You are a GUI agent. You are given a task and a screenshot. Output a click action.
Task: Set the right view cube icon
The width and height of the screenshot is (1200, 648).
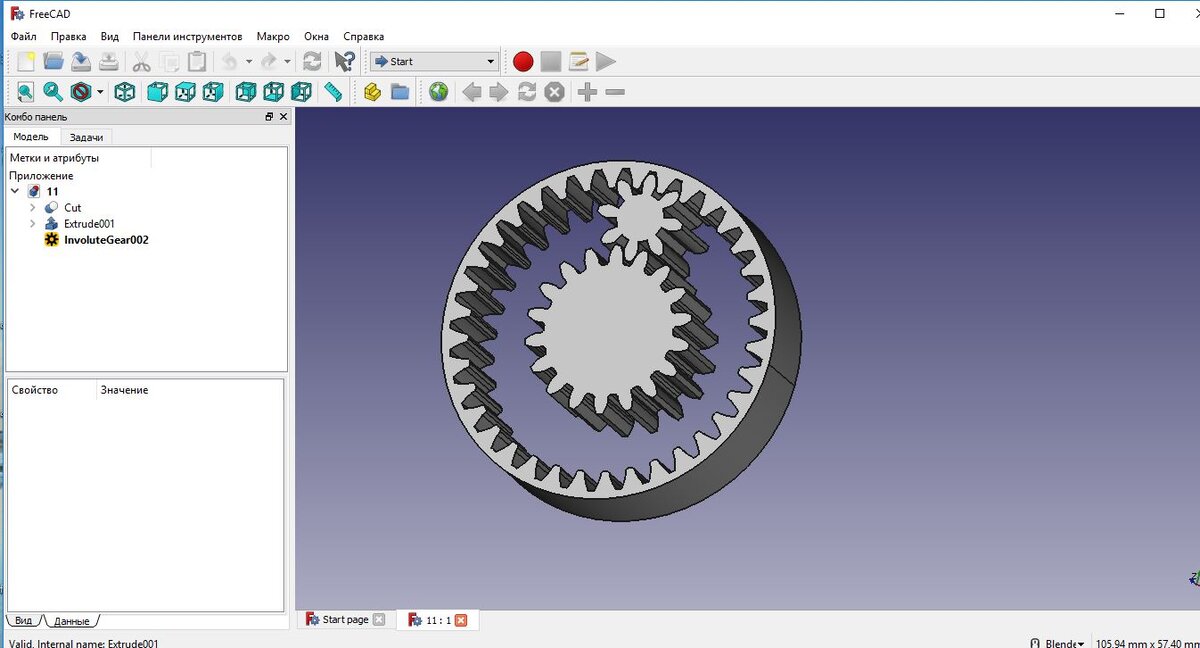(x=213, y=92)
